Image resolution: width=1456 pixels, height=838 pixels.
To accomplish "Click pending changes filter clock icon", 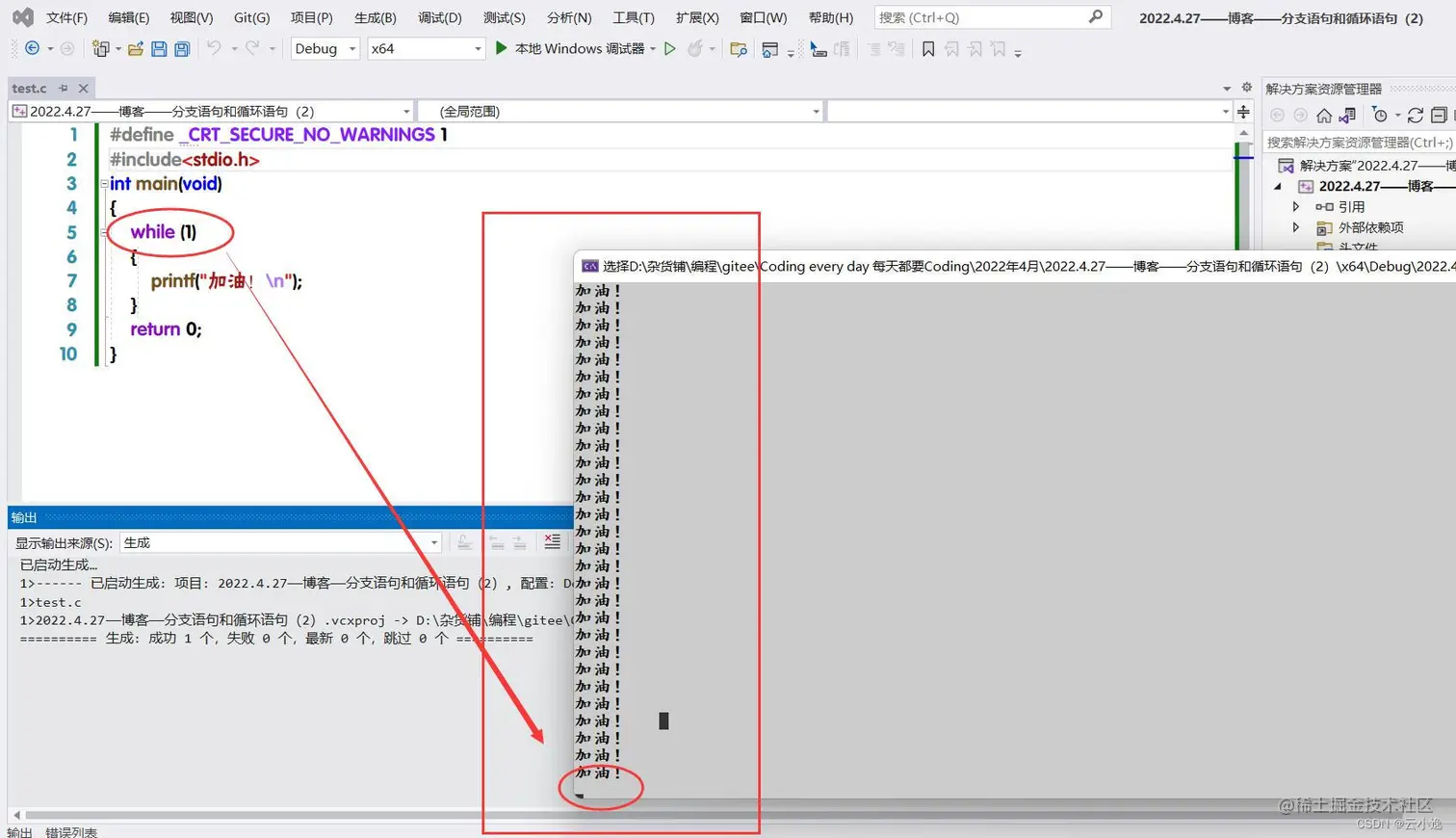I will [x=1380, y=116].
